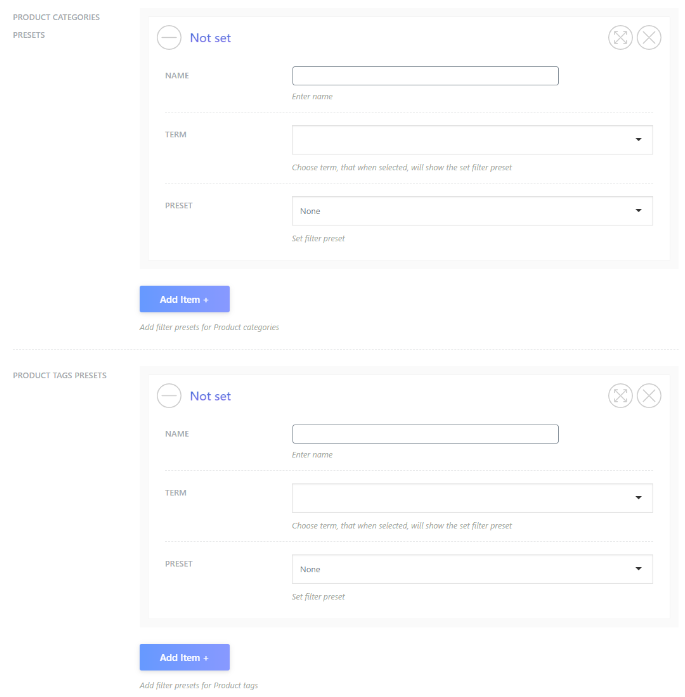Open the Term dropdown in Product Tags presets
This screenshot has height=697, width=685.
click(472, 498)
